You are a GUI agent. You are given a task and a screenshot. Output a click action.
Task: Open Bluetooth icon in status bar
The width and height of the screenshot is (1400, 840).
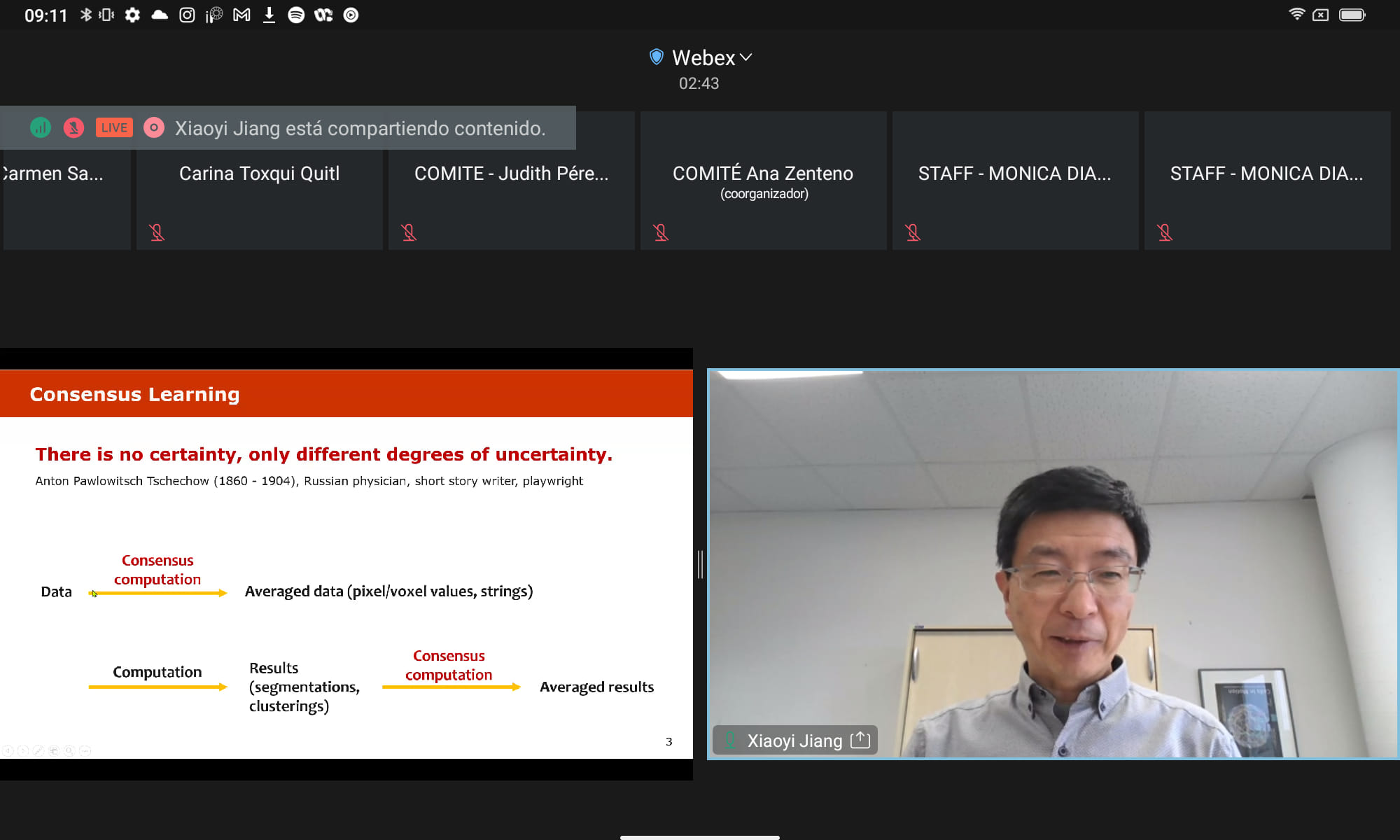click(85, 15)
